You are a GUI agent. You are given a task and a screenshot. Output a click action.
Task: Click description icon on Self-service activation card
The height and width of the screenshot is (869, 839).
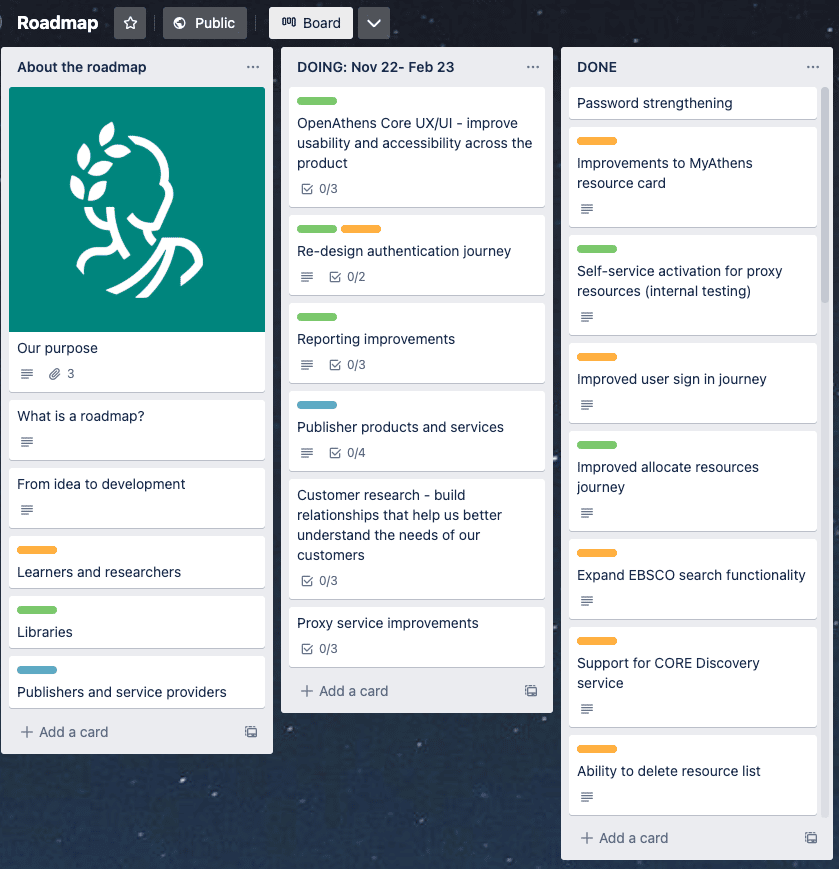[587, 317]
